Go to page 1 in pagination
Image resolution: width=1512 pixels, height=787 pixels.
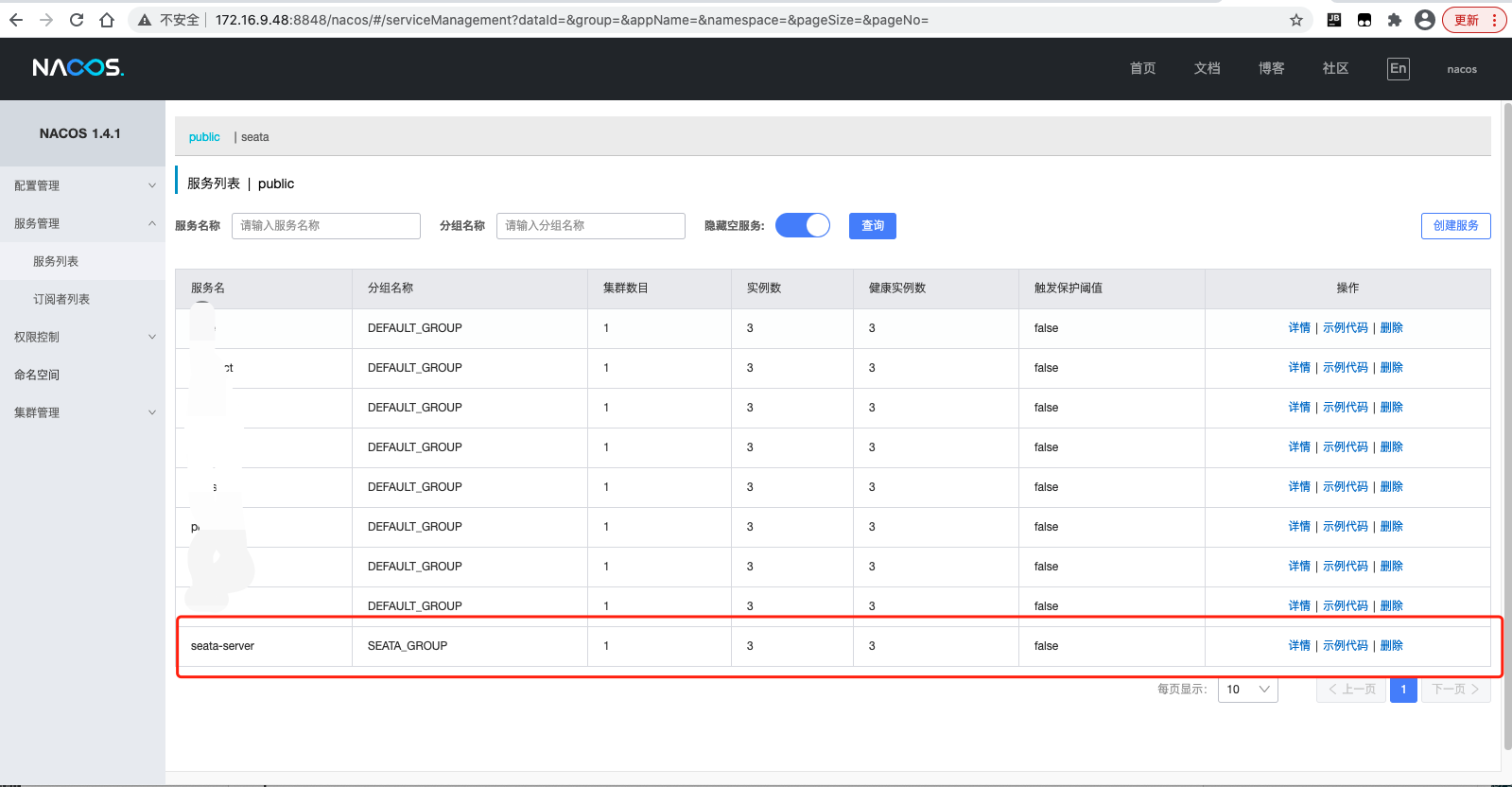[1403, 690]
